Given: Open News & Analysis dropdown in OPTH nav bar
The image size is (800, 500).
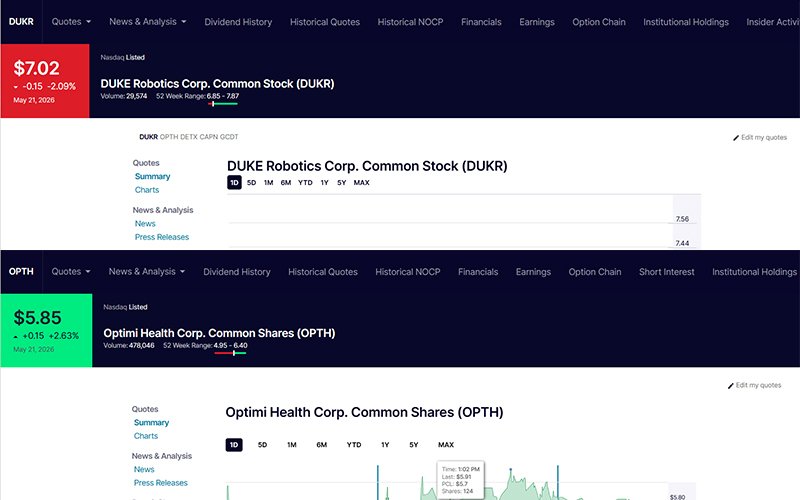Looking at the screenshot, I should click(146, 271).
